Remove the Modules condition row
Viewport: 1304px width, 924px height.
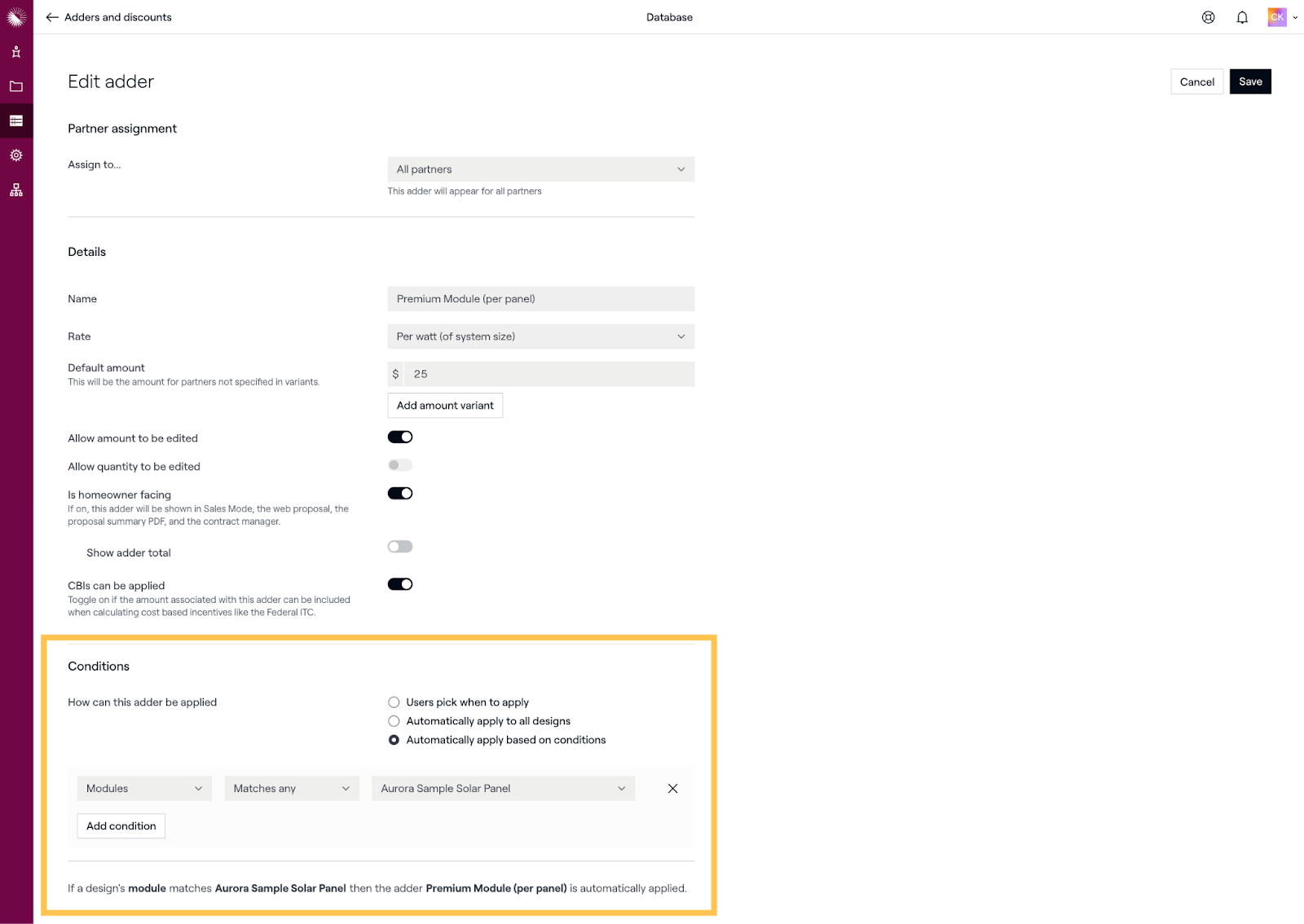click(672, 788)
